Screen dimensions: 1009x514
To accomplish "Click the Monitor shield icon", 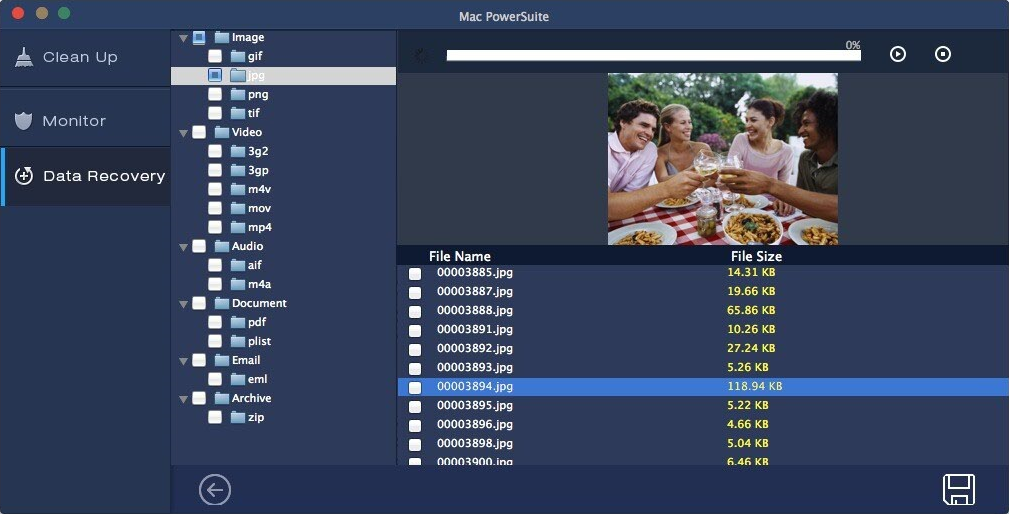I will click(23, 121).
